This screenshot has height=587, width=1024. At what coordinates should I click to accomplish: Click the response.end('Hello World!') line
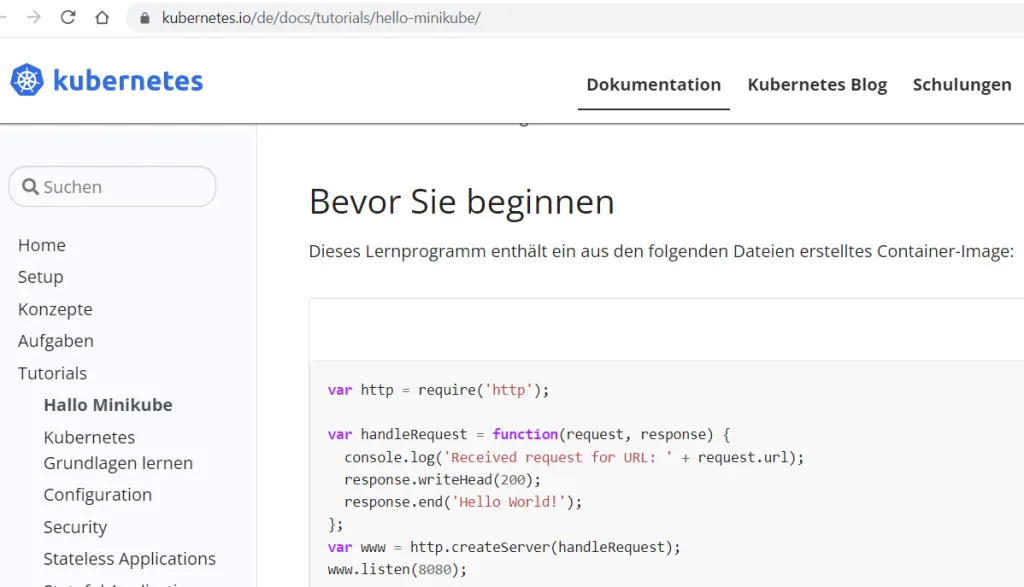[463, 502]
